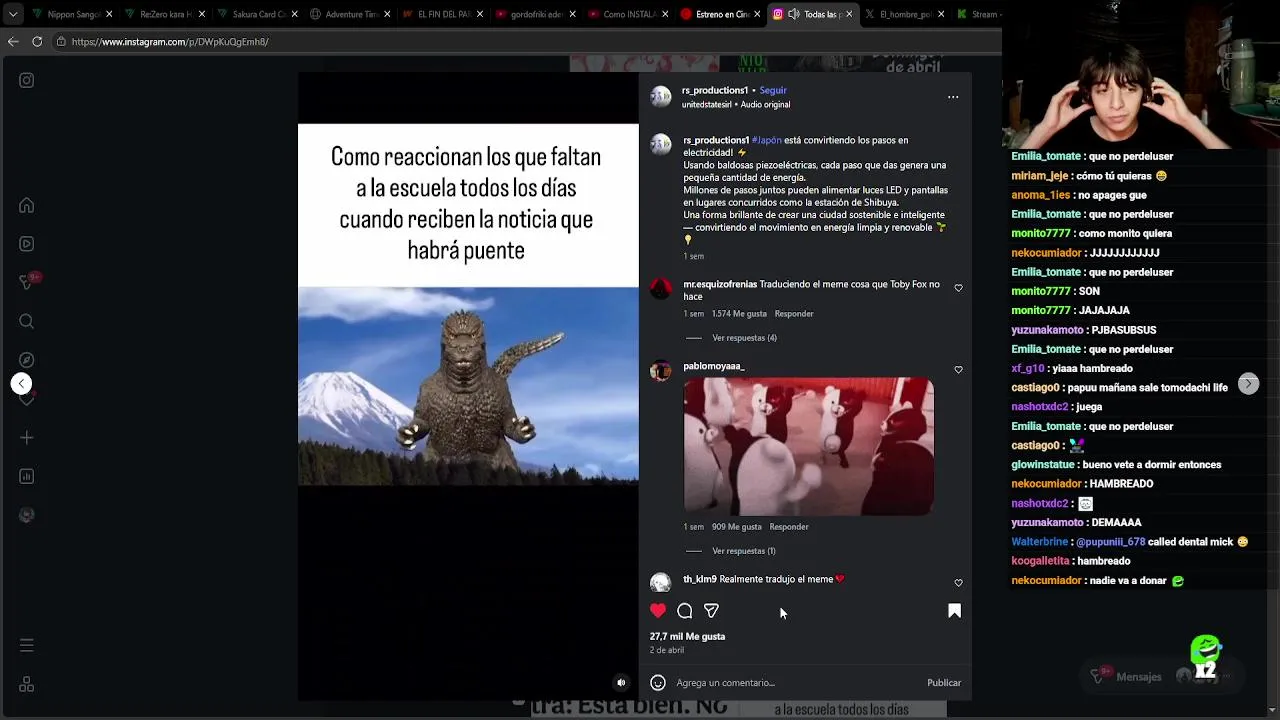This screenshot has width=1280, height=720.
Task: Reload the page with the refresh icon
Action: pyautogui.click(x=37, y=42)
